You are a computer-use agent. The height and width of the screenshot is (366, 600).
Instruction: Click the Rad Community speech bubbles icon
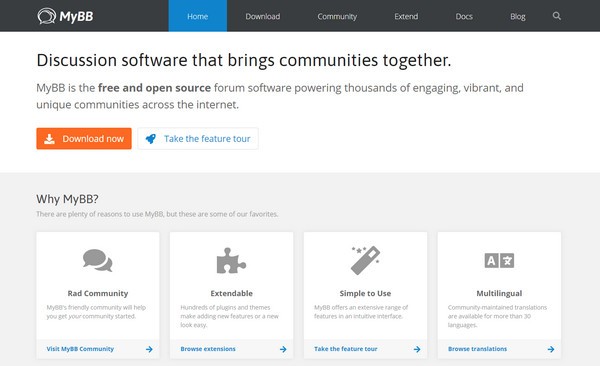98,260
